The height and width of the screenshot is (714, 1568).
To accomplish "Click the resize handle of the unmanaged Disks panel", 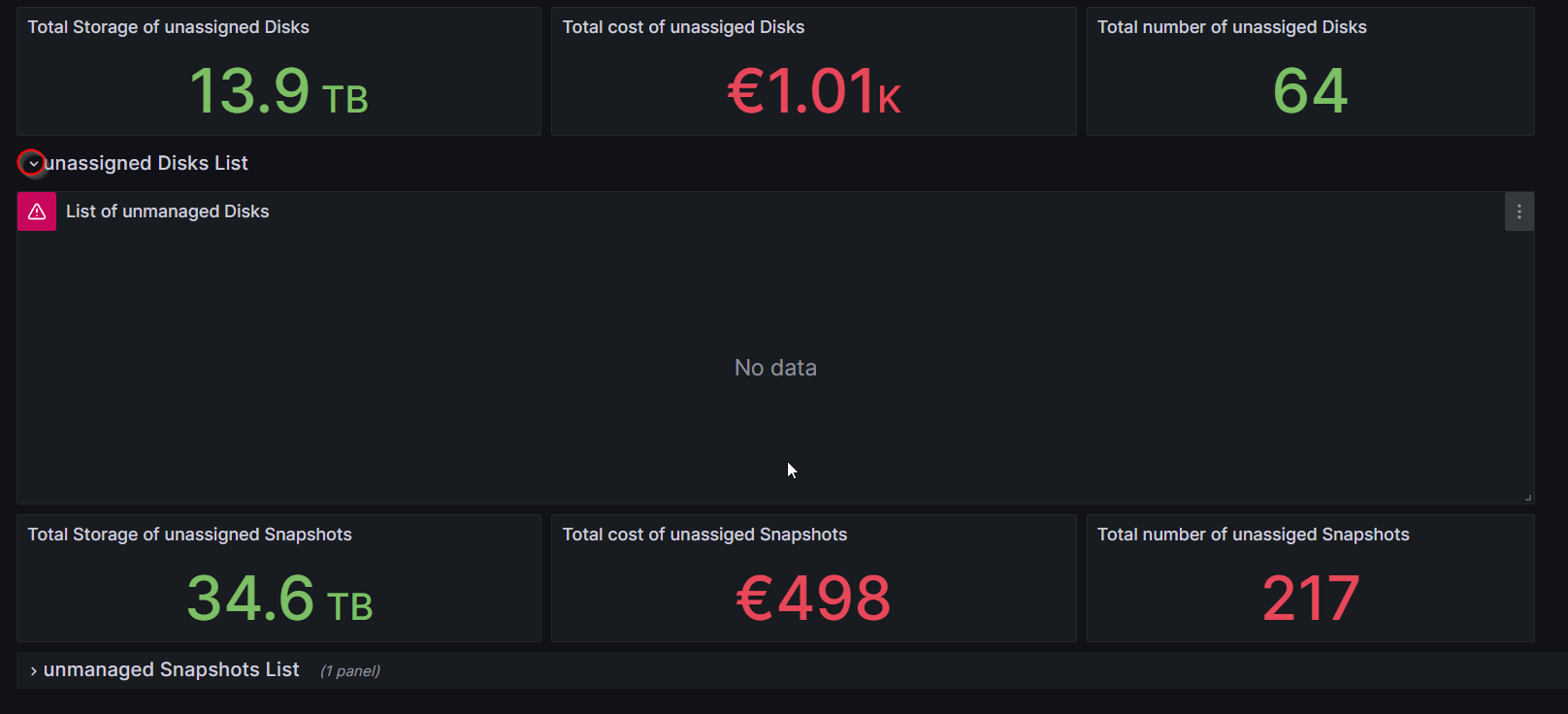I will pos(1527,498).
